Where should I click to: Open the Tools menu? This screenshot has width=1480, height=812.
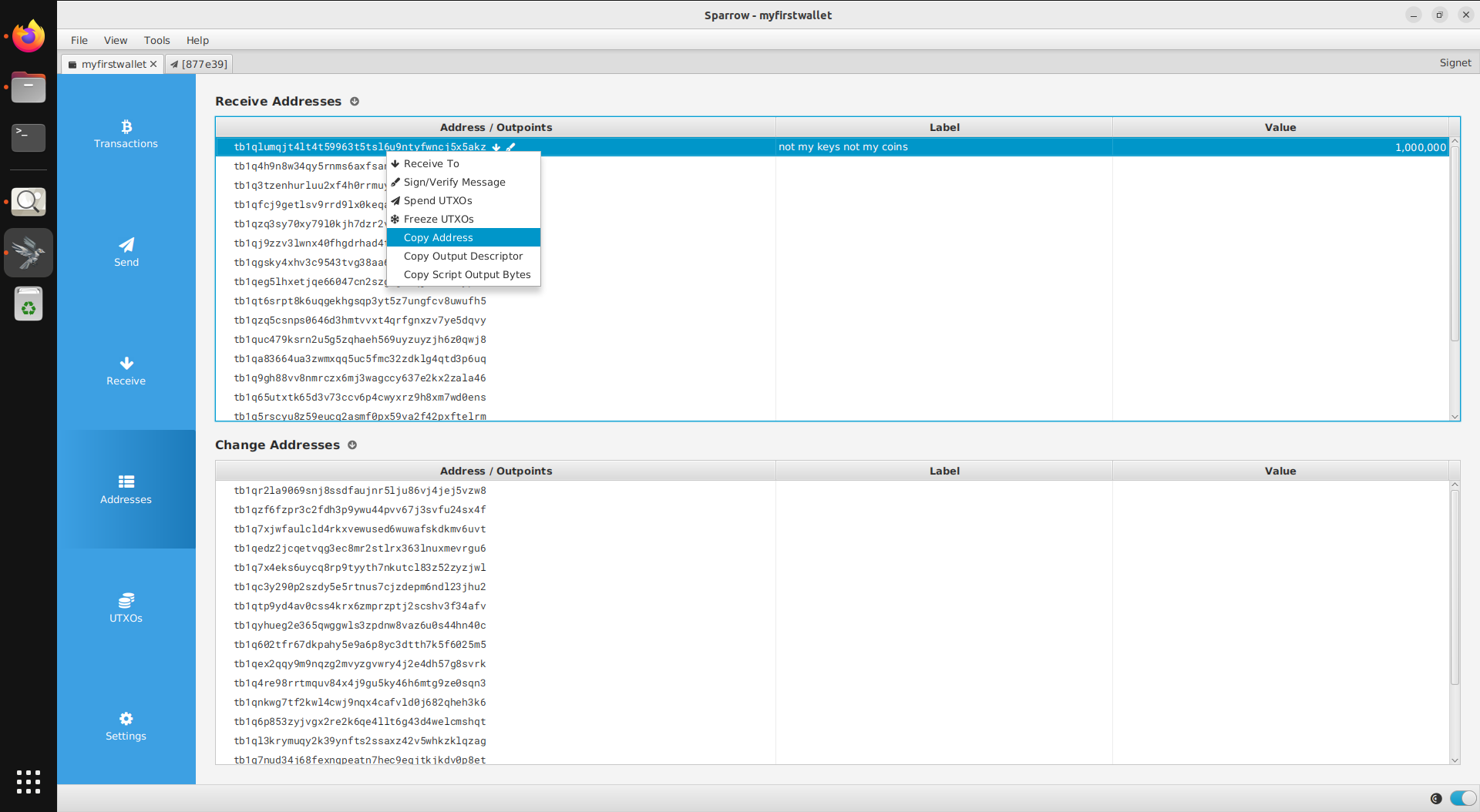[x=156, y=40]
